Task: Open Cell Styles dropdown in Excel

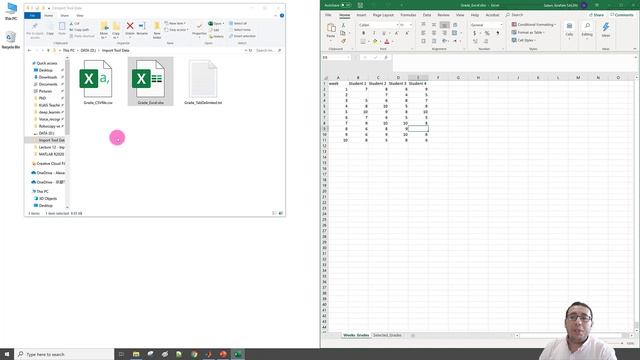Action: [523, 40]
